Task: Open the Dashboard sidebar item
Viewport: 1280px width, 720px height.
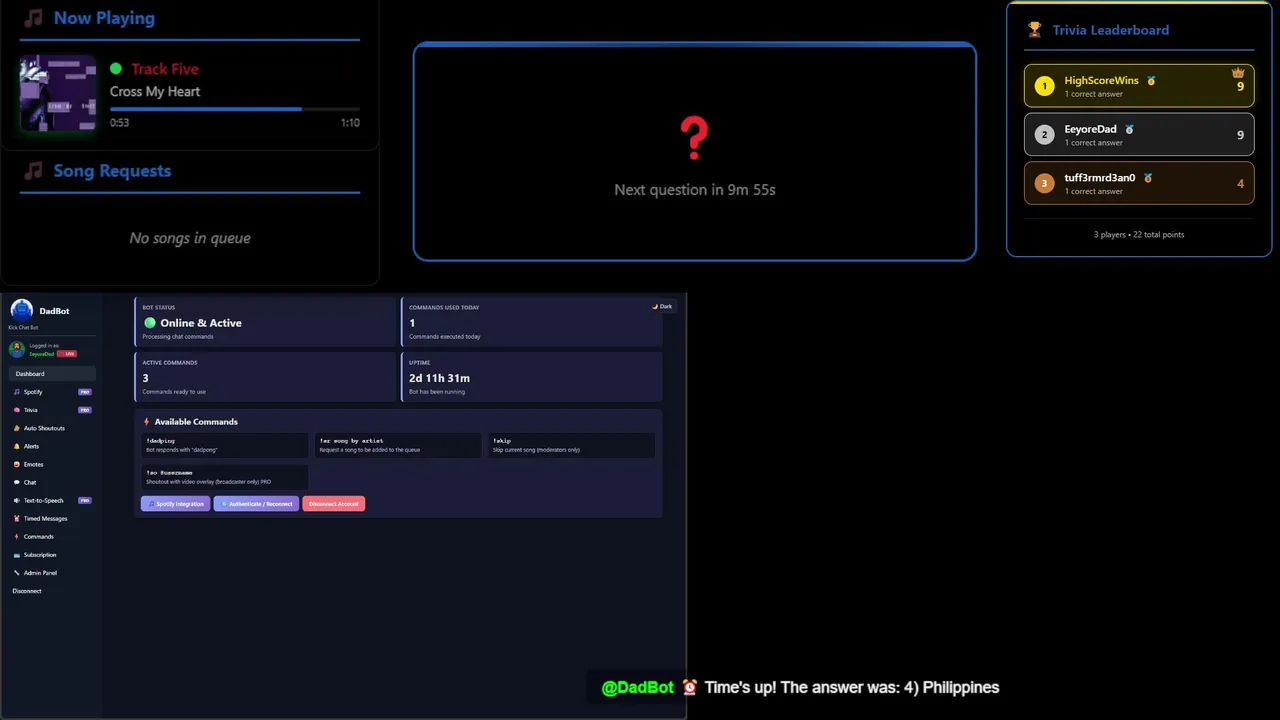Action: 52,374
